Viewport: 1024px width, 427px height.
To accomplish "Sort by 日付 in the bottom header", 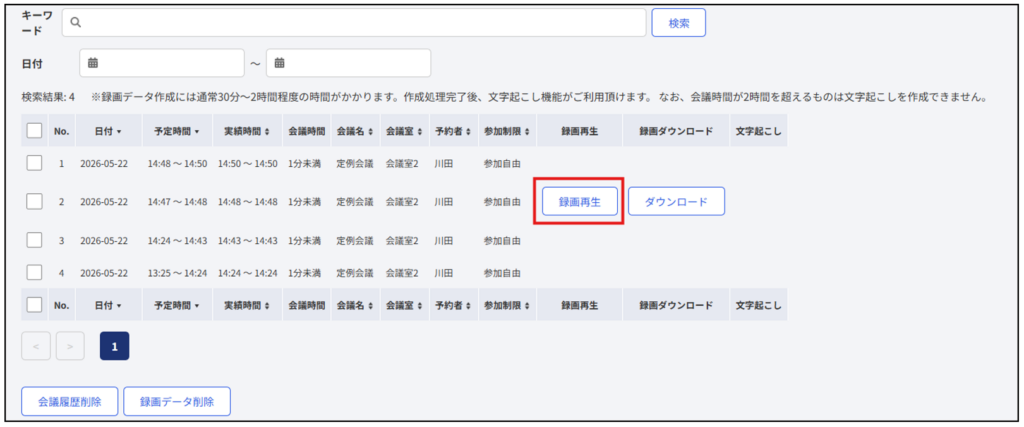I will pos(108,305).
